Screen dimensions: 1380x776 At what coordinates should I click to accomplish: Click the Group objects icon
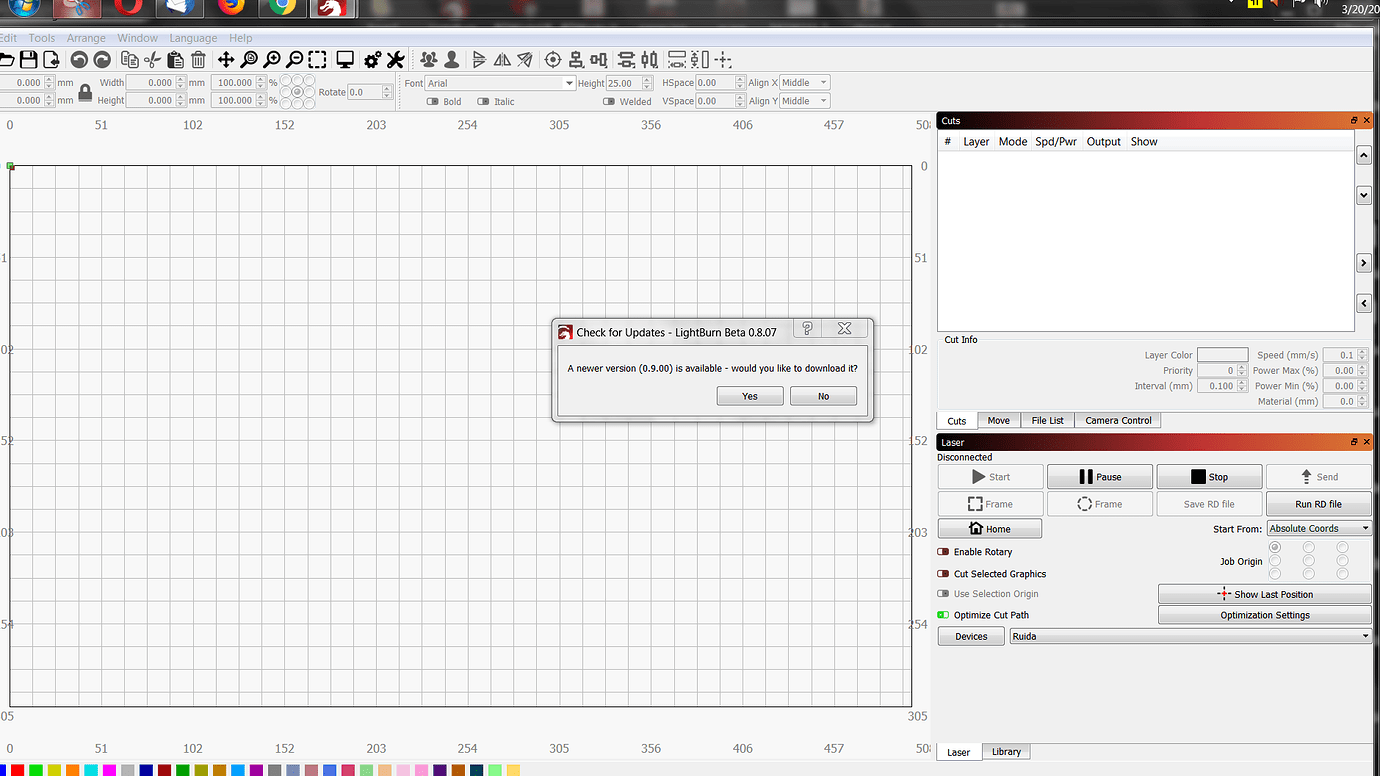pyautogui.click(x=429, y=60)
